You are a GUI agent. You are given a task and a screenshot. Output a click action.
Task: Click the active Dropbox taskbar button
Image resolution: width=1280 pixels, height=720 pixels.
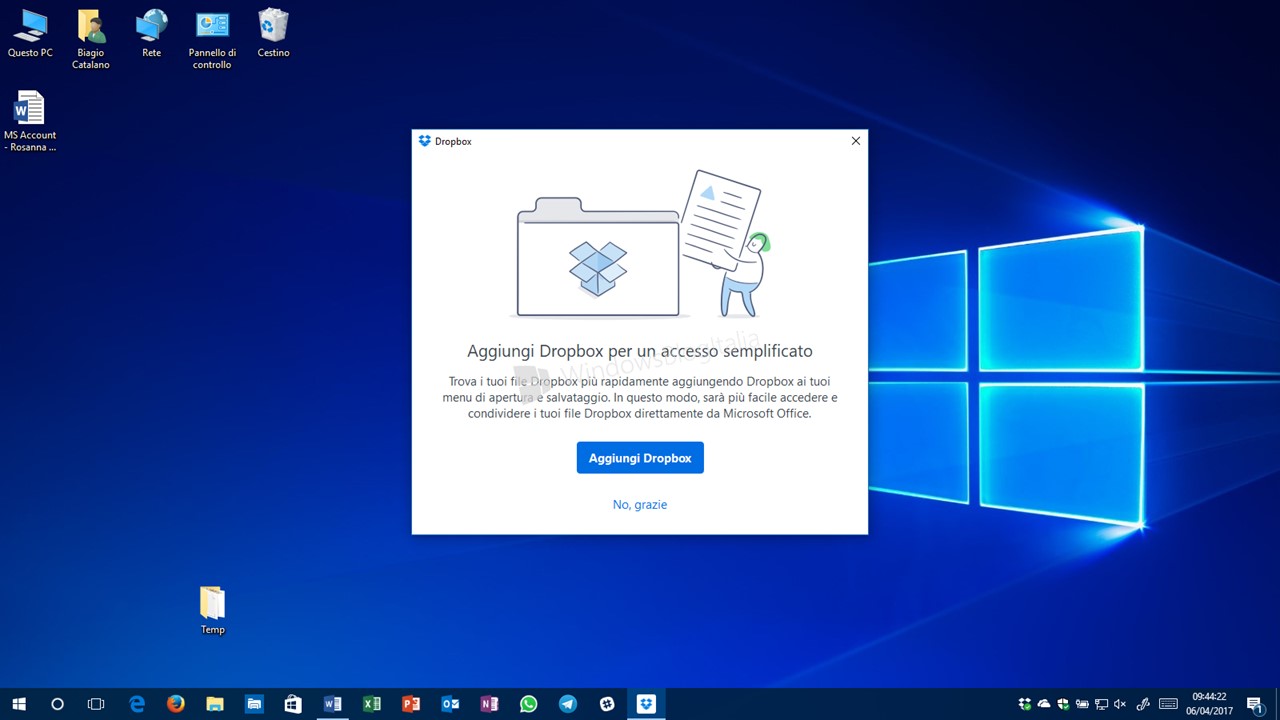(x=646, y=704)
